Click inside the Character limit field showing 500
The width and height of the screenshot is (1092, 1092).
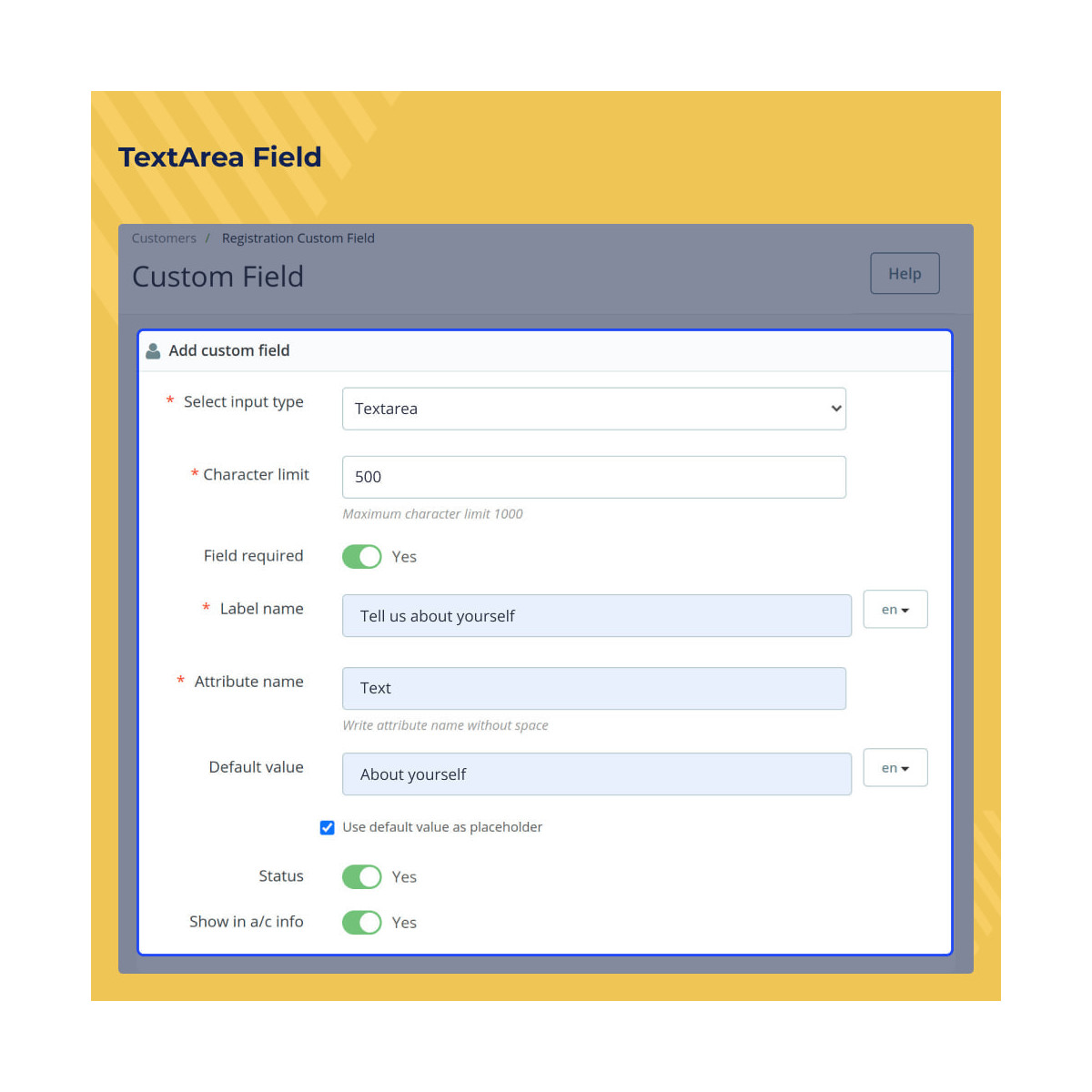[593, 476]
